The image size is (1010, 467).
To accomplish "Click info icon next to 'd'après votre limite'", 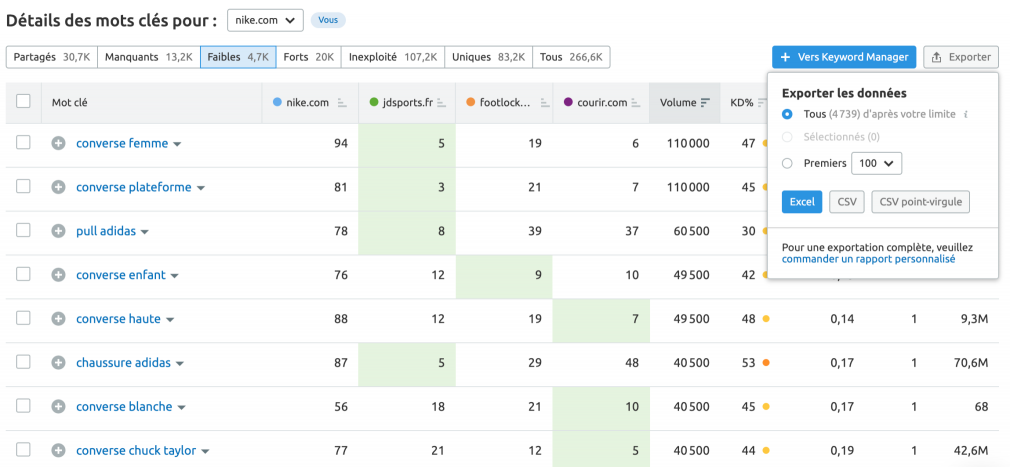I will click(966, 115).
